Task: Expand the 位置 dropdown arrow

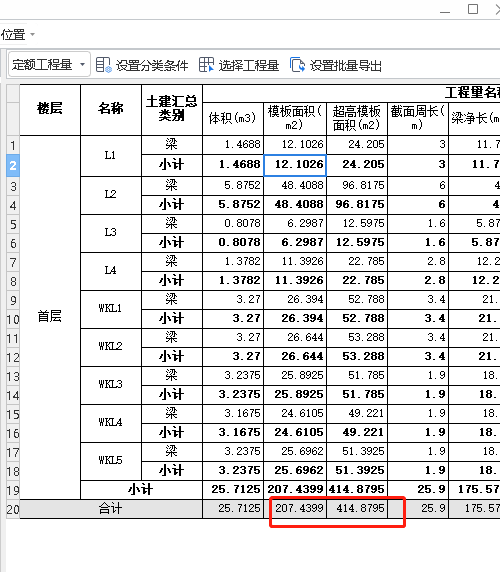Action: point(32,35)
